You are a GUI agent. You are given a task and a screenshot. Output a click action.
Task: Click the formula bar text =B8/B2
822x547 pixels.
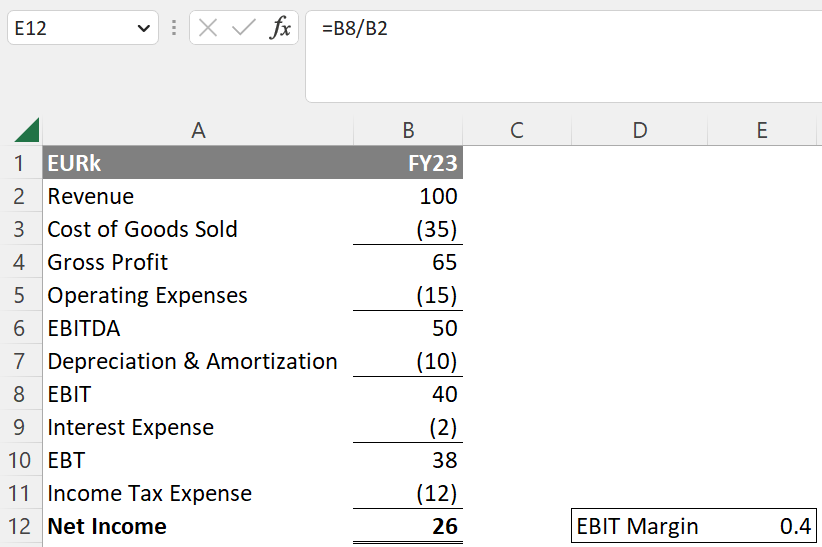click(x=355, y=29)
